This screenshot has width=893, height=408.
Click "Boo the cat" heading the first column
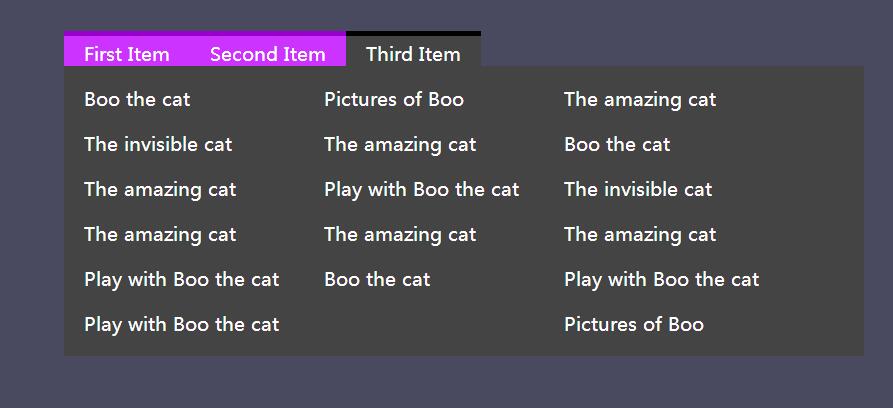[x=137, y=99]
